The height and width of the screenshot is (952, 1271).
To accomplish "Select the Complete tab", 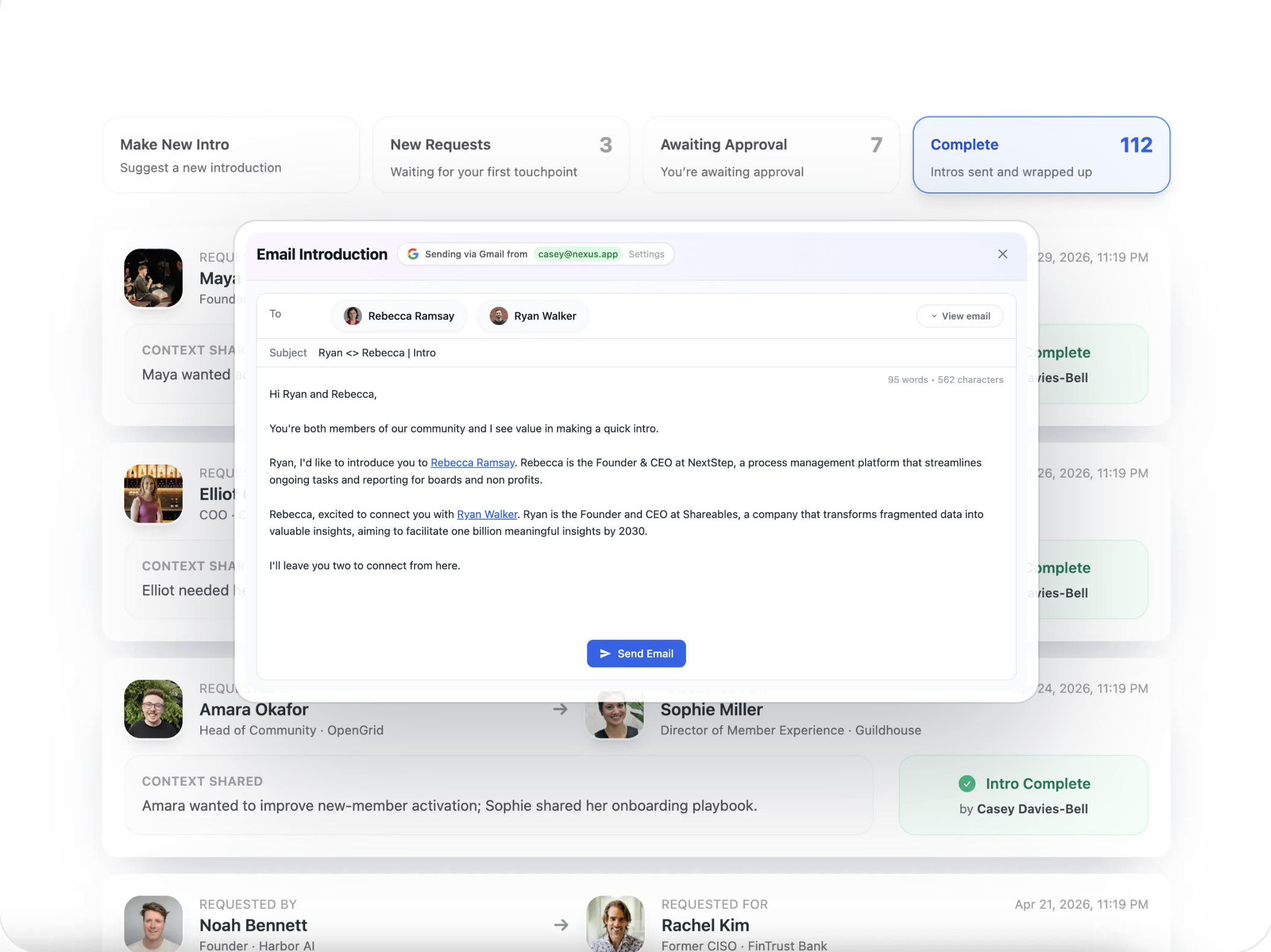I will (1042, 155).
